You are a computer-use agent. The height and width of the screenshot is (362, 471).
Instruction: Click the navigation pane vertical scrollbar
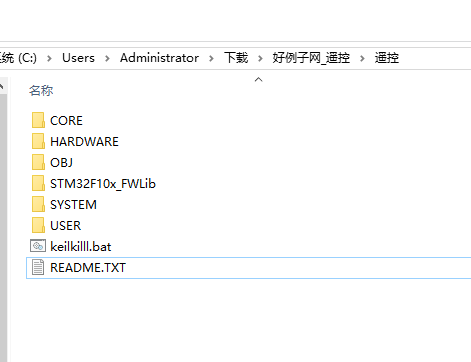pos(3,228)
